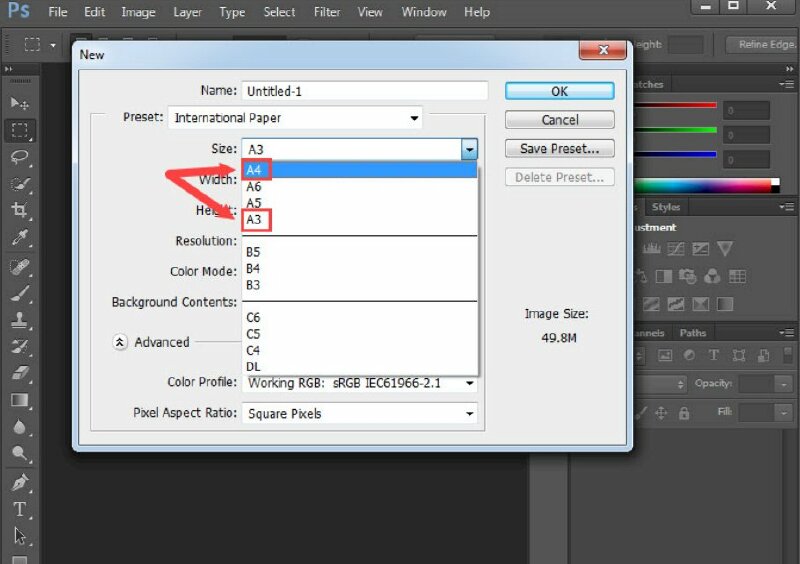800x564 pixels.
Task: Select the Pen tool
Action: tap(19, 482)
